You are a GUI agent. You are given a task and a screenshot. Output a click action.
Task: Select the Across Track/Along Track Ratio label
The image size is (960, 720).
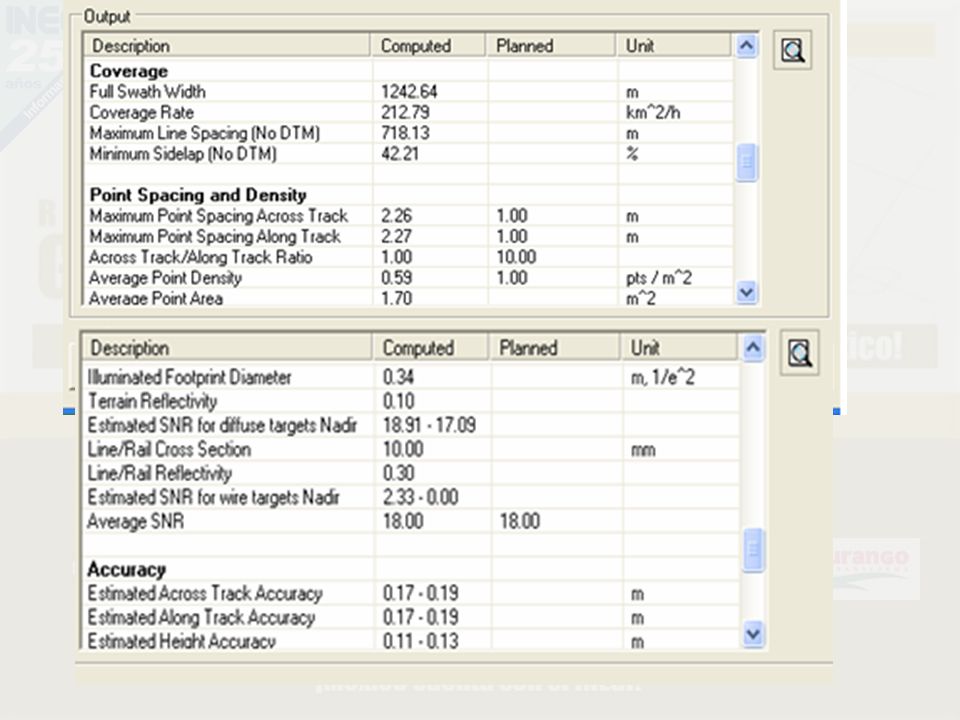tap(201, 257)
